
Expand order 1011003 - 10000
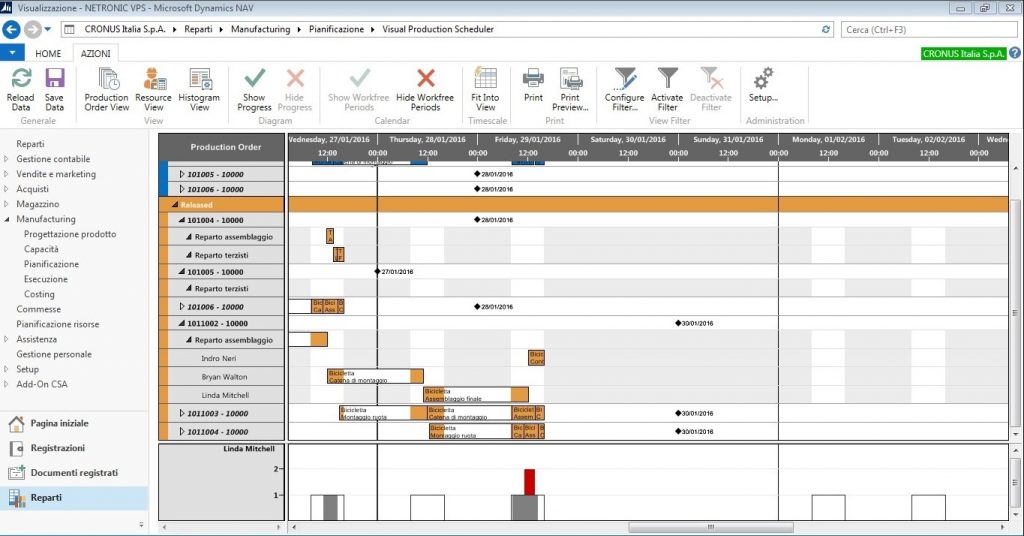tap(182, 413)
